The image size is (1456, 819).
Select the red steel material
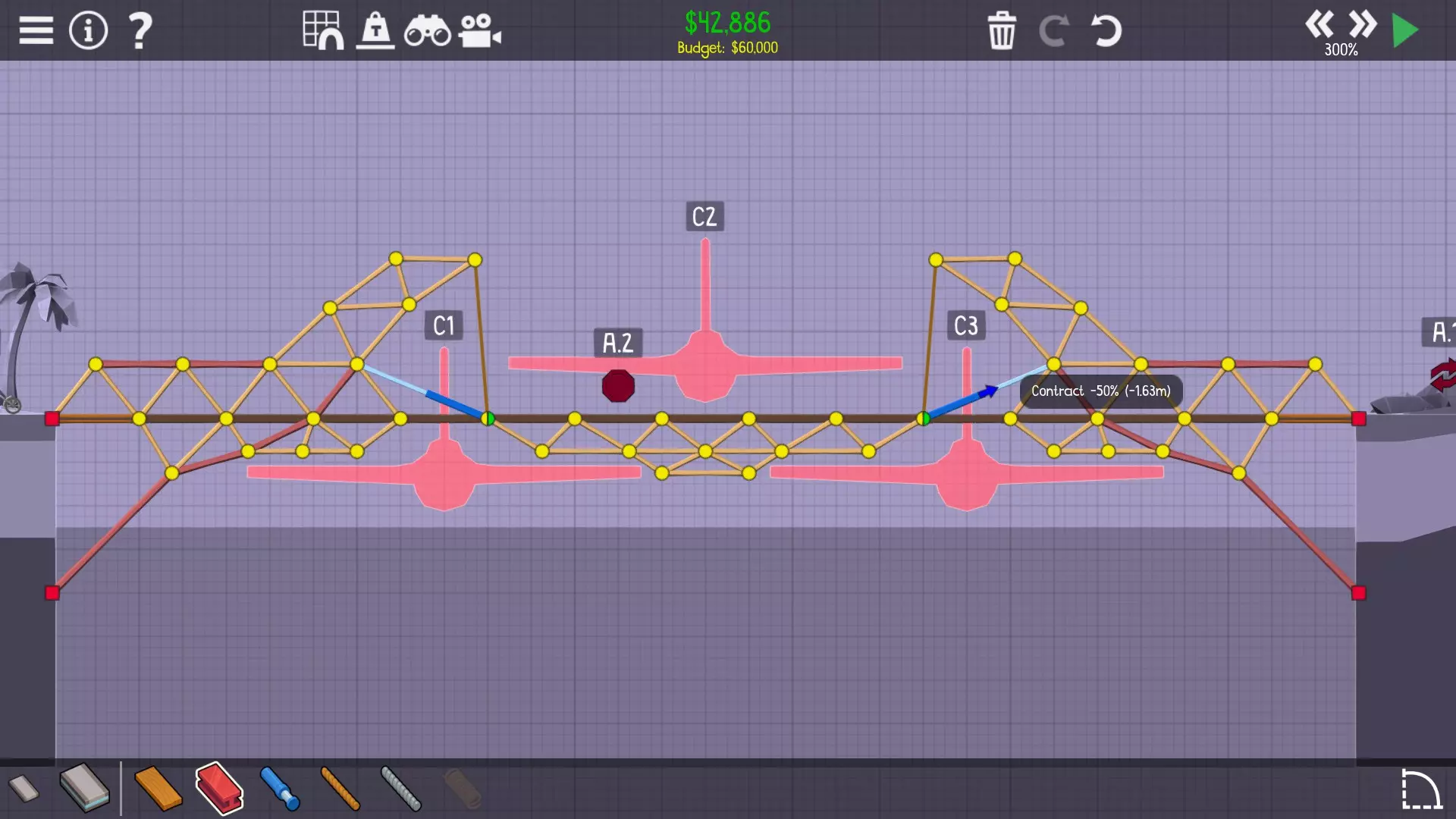(x=219, y=789)
